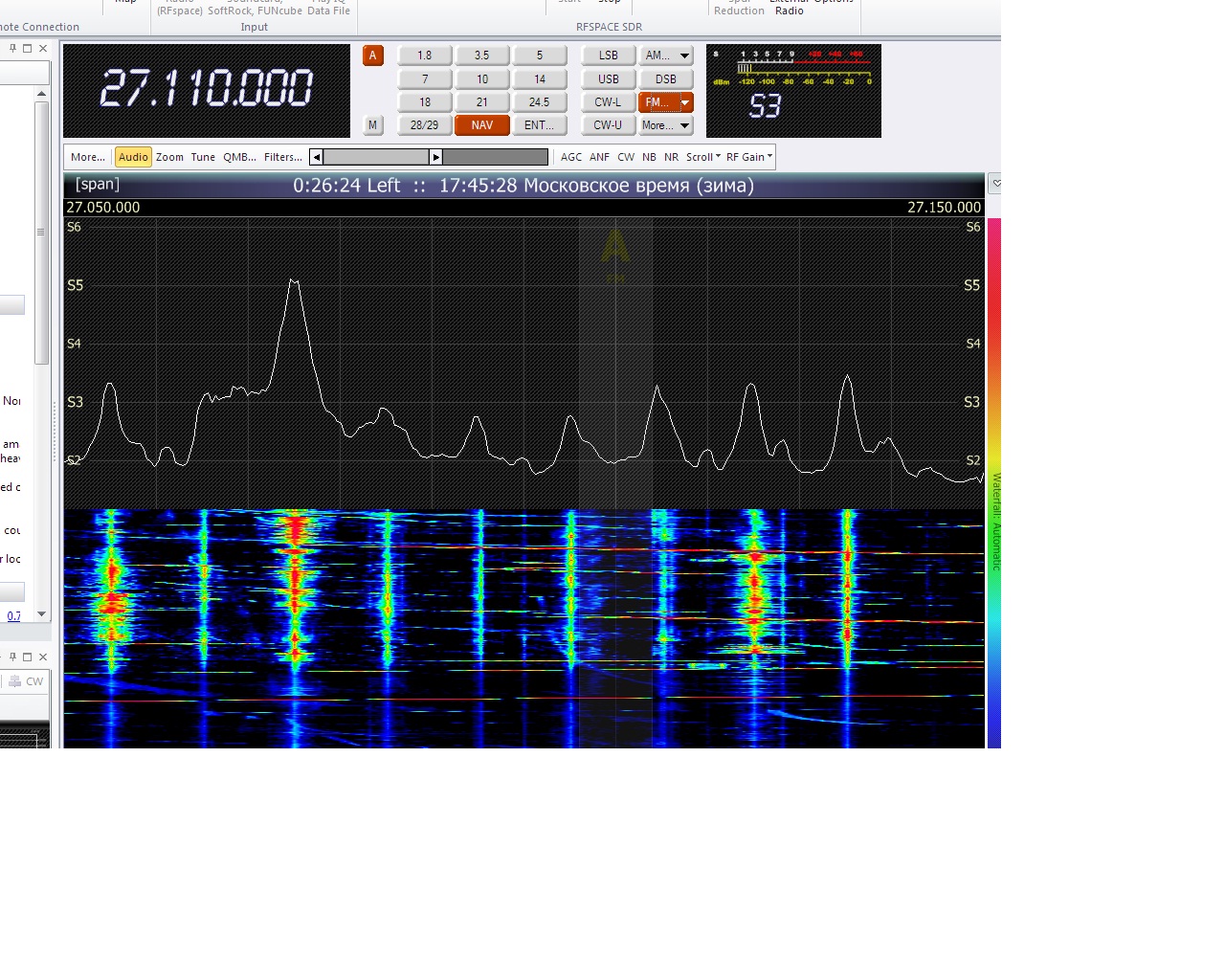Click the M memory button
This screenshot has height=980, width=1225.
coord(372,125)
